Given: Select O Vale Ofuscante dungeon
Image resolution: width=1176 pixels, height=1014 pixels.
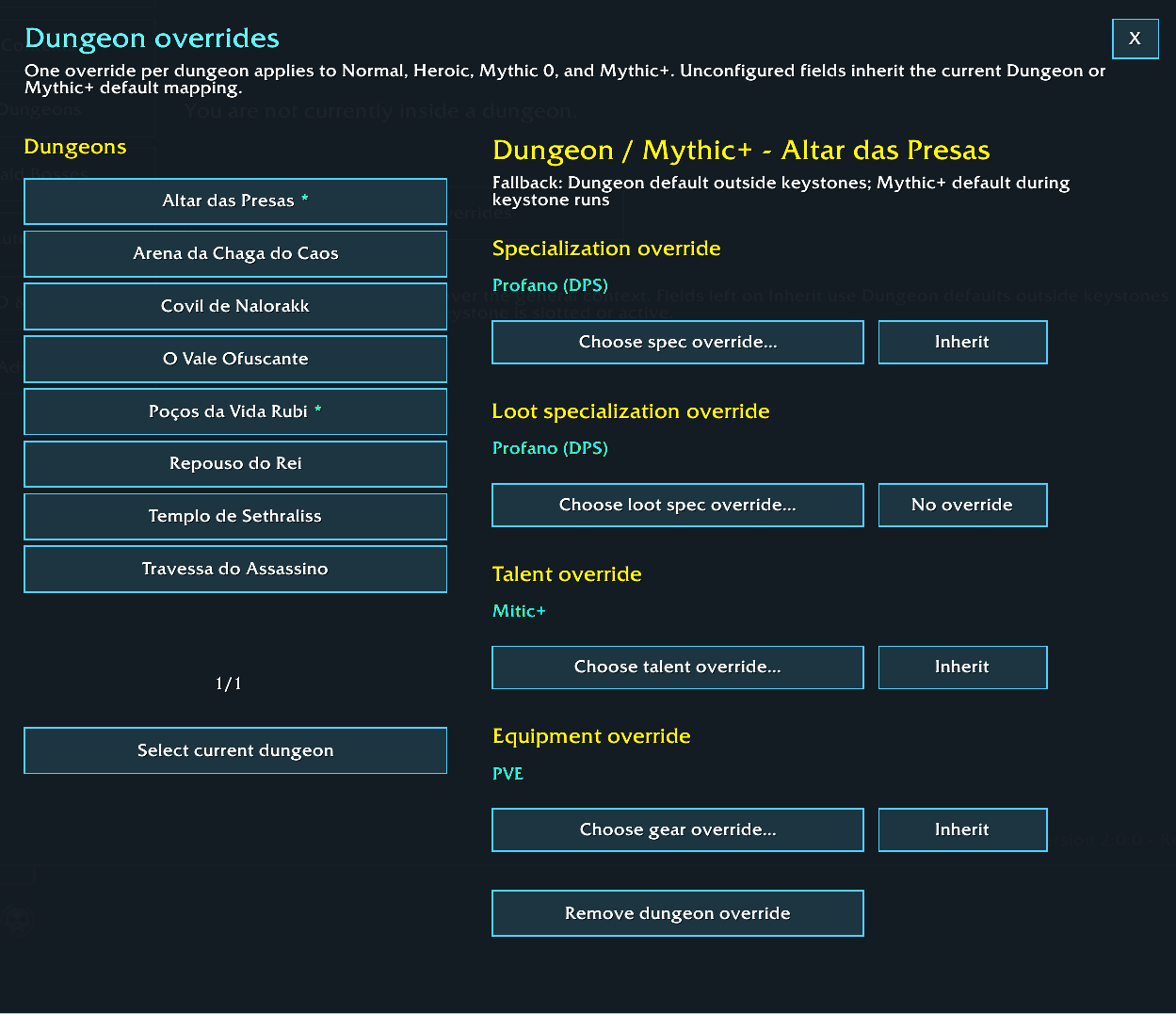Looking at the screenshot, I should [235, 360].
